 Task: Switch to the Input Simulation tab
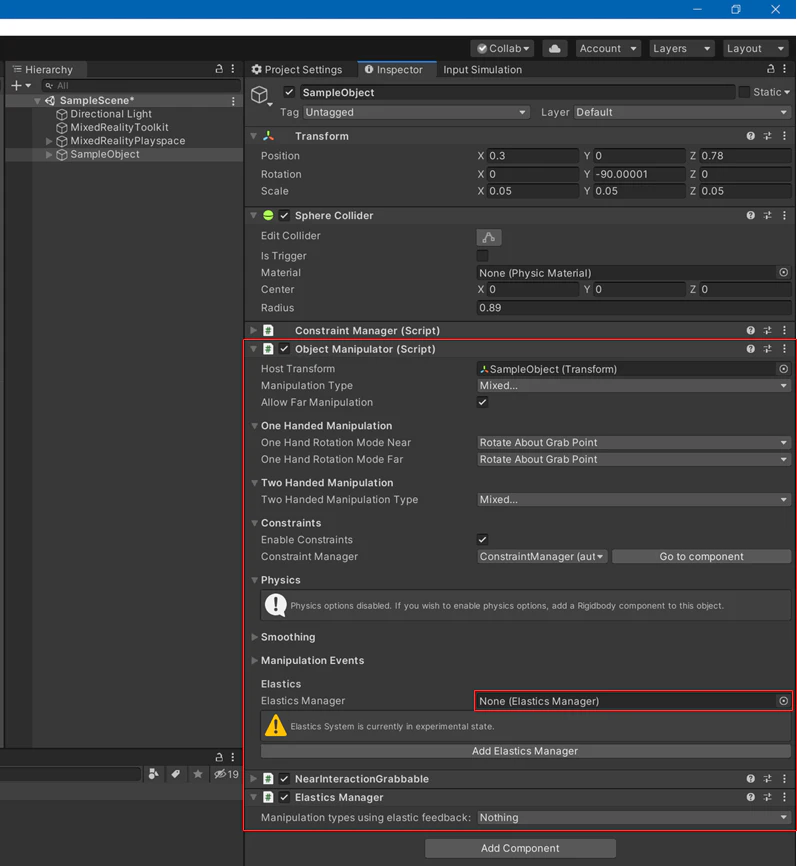coord(482,70)
